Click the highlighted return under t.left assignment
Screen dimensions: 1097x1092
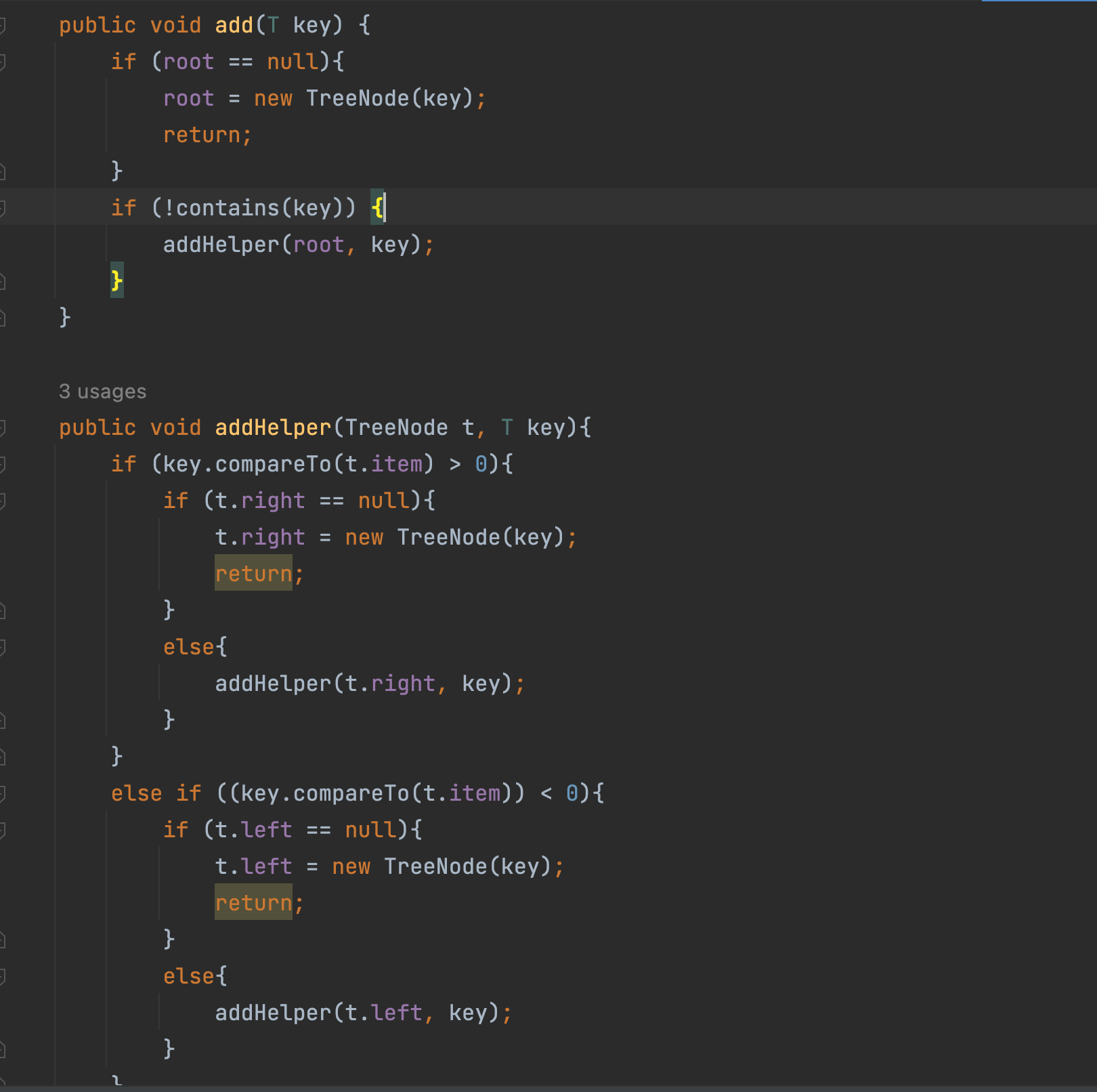tap(253, 902)
